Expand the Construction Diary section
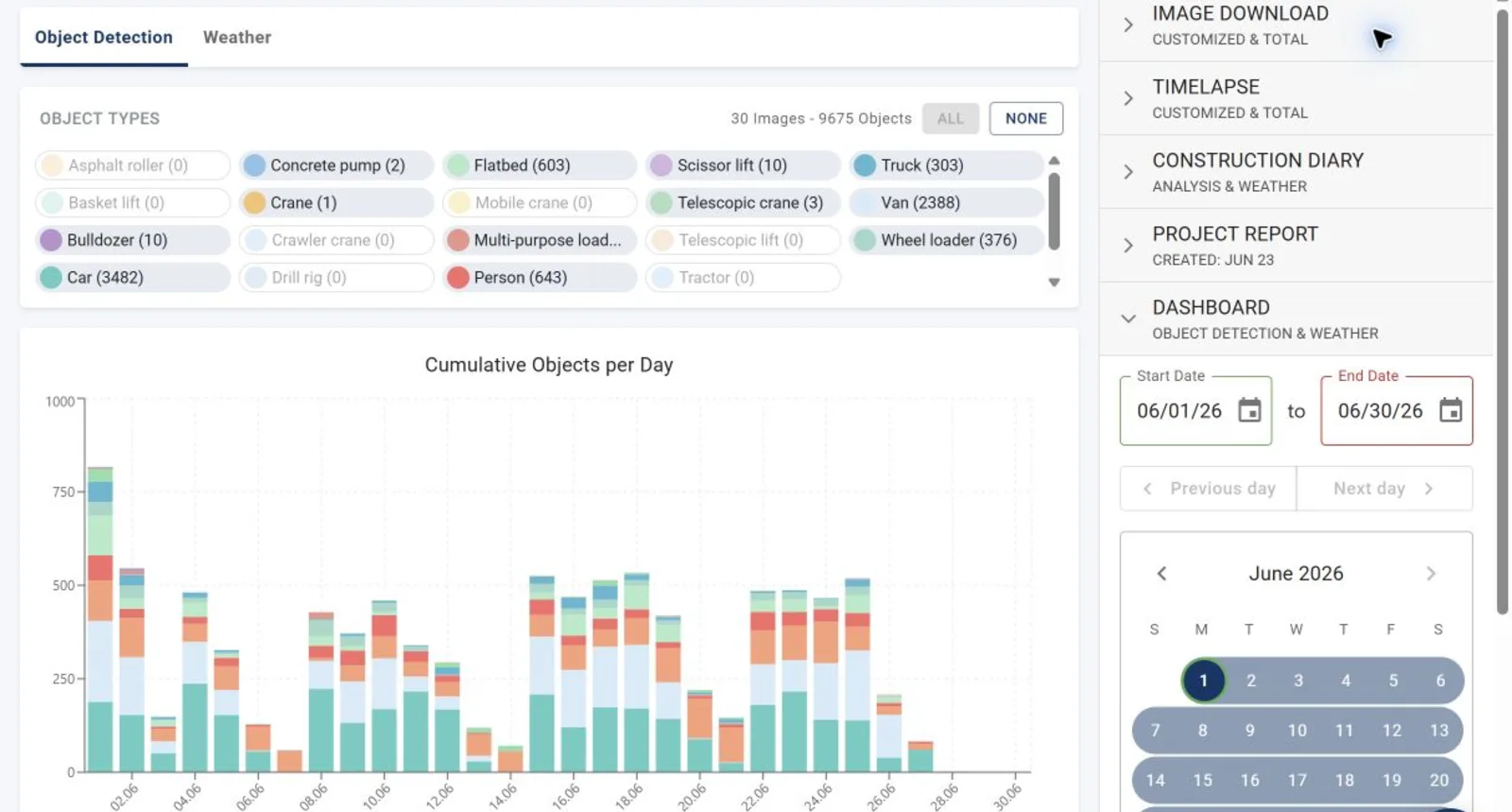This screenshot has width=1512, height=812. (x=1297, y=172)
